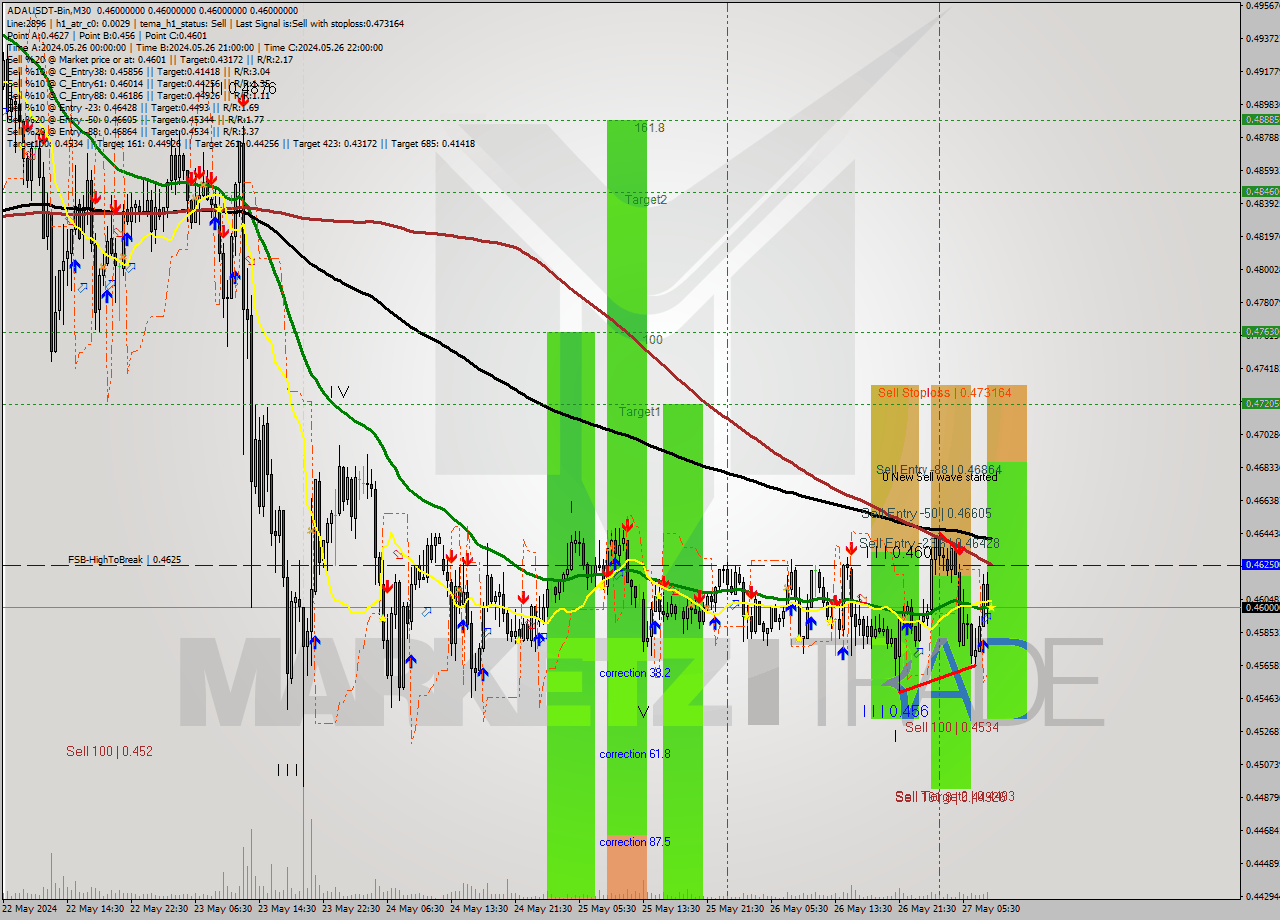Viewport: 1280px width, 920px height.
Task: Click the '26 May 21:30' time axis label
Action: [x=927, y=909]
